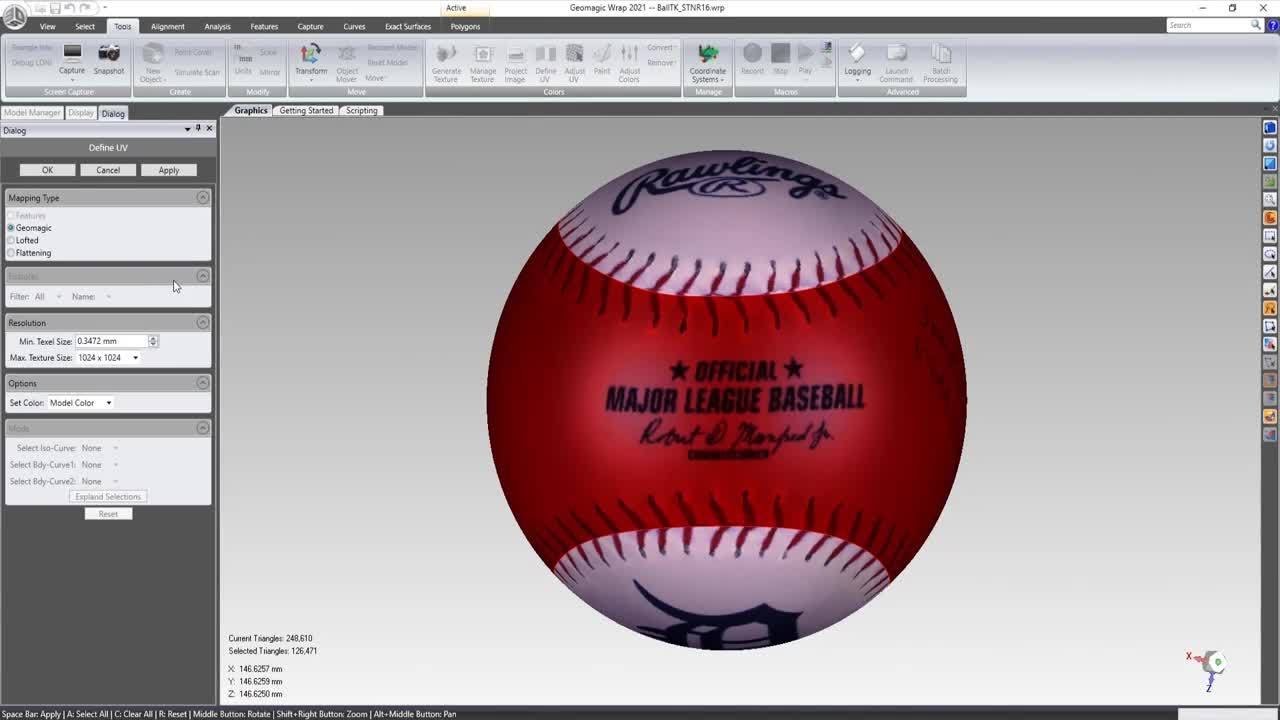
Task: Switch to the Analysis ribbon tab
Action: click(x=217, y=26)
